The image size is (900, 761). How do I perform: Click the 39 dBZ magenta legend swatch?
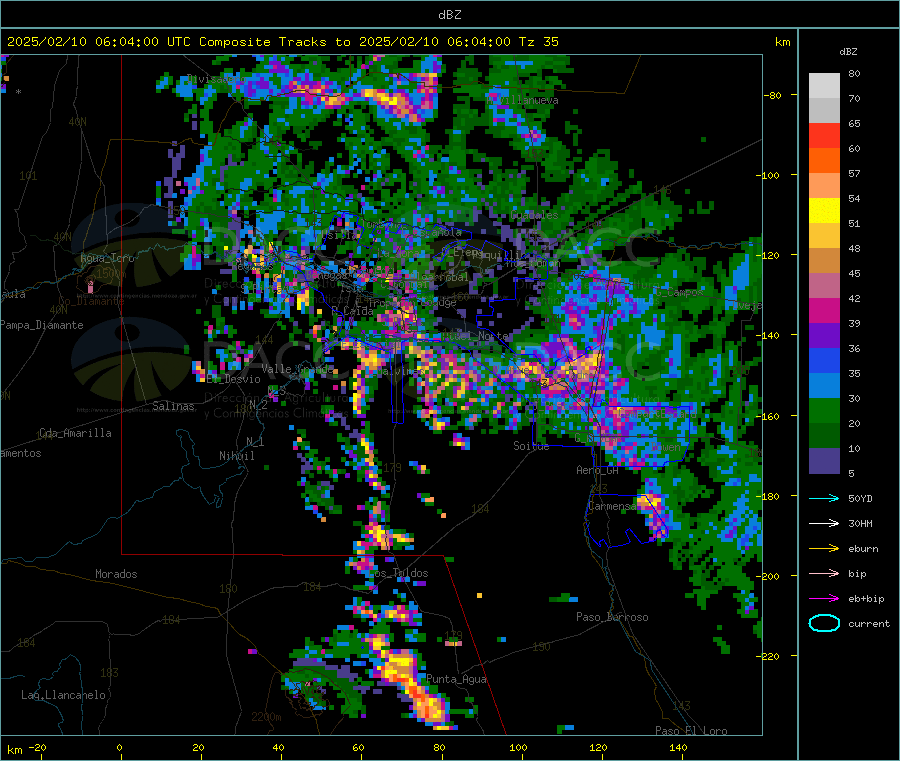824,310
